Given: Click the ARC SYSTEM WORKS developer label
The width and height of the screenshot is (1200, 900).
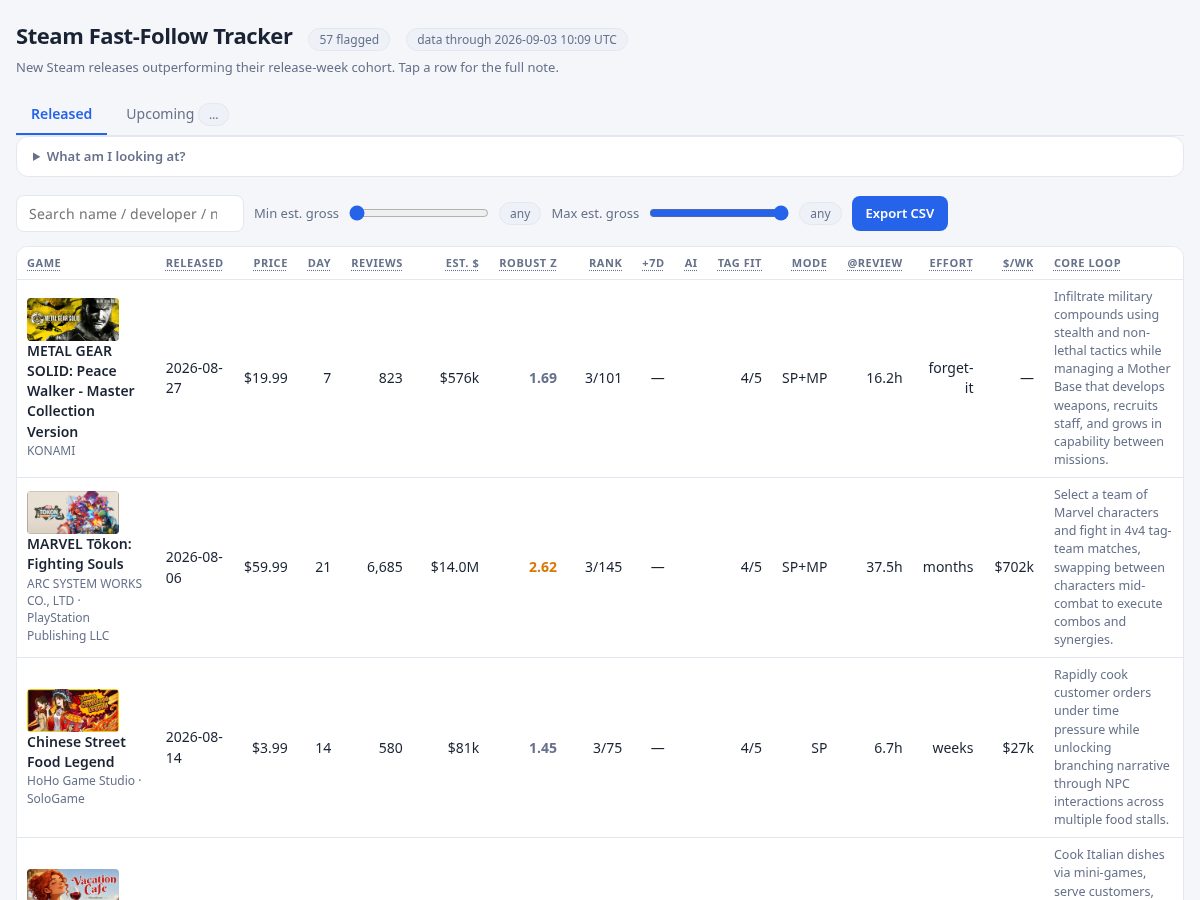Looking at the screenshot, I should pos(84,609).
